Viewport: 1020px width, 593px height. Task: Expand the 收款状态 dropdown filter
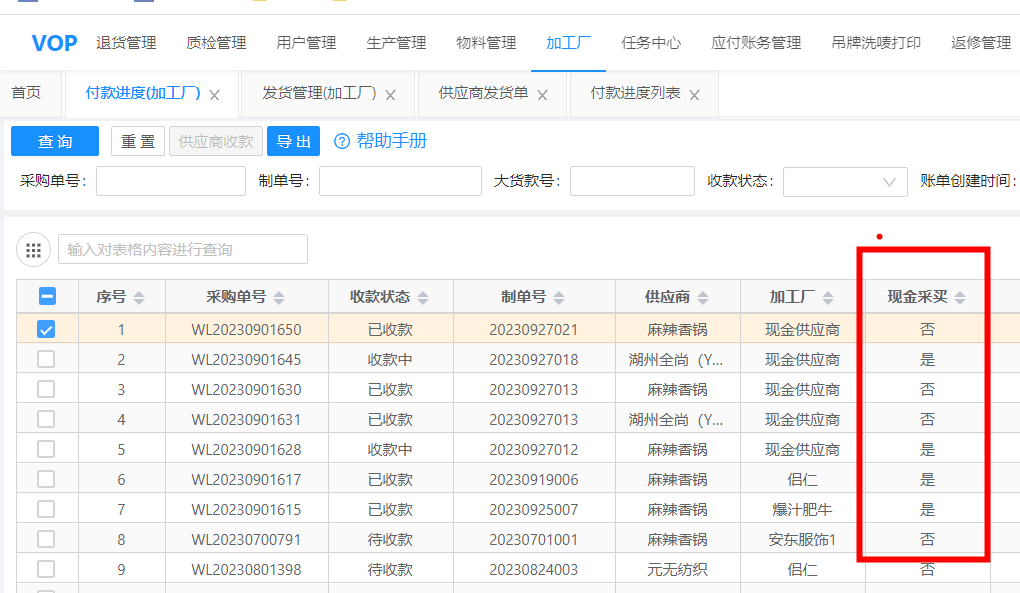tap(845, 182)
